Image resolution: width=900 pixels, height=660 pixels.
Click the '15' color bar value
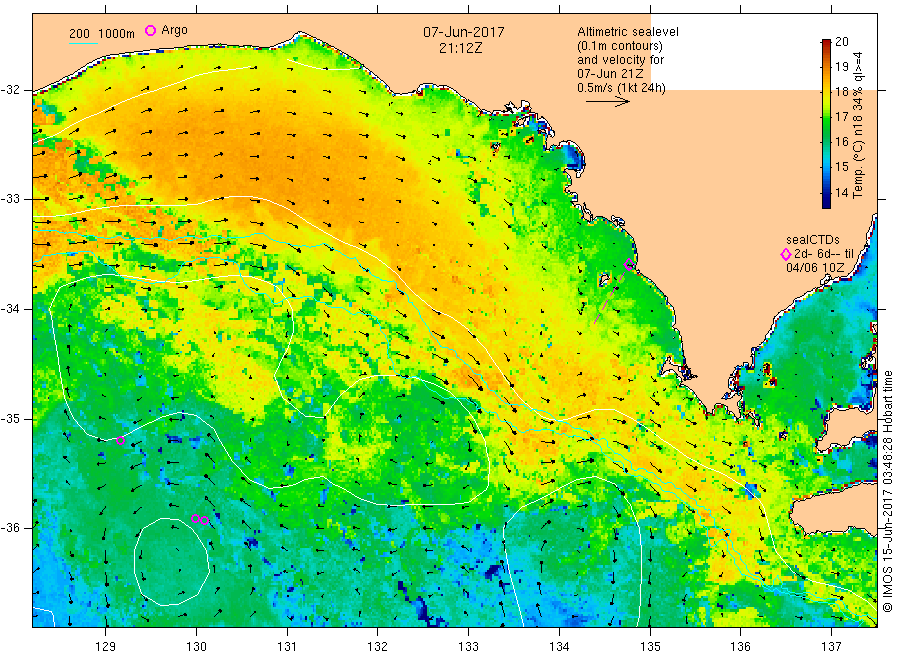(841, 167)
